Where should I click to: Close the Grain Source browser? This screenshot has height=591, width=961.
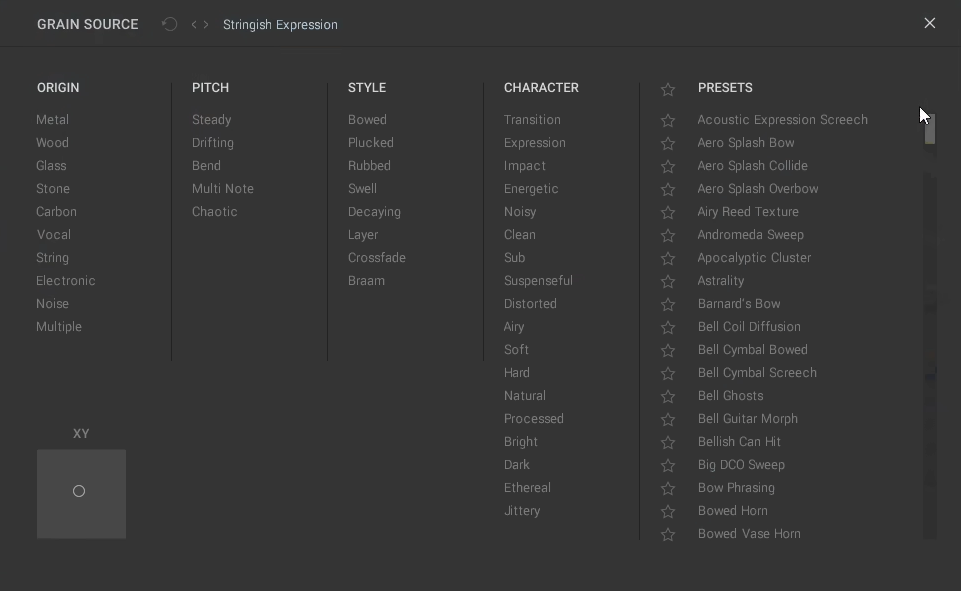(929, 22)
